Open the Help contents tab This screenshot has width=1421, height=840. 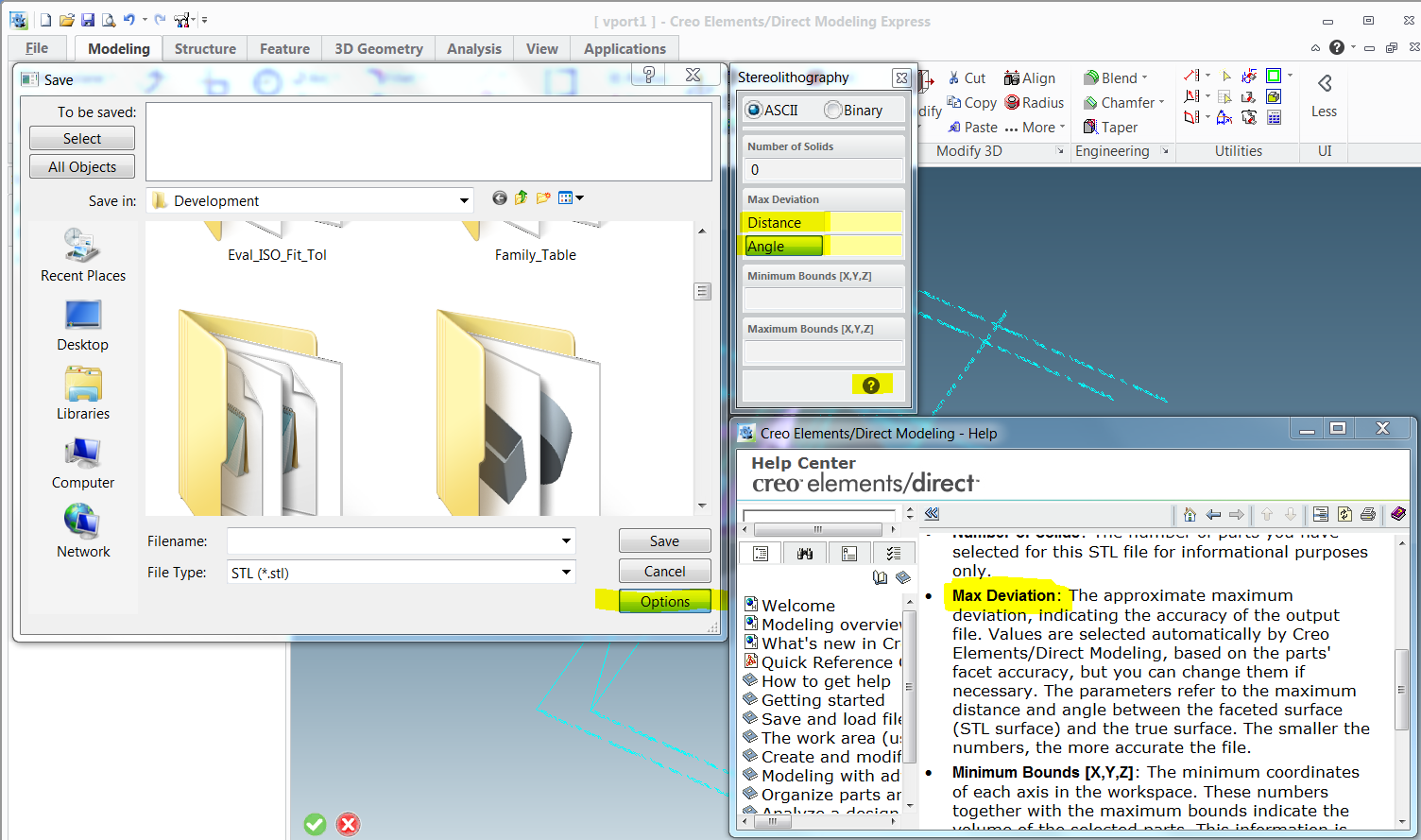(x=761, y=554)
